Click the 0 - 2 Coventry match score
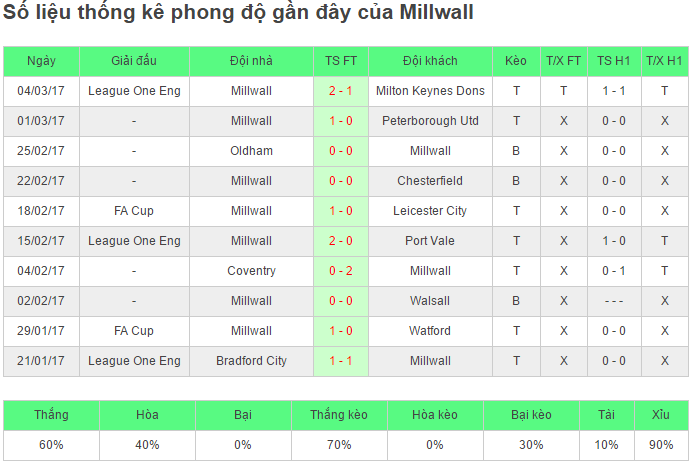694x461 pixels. click(341, 271)
